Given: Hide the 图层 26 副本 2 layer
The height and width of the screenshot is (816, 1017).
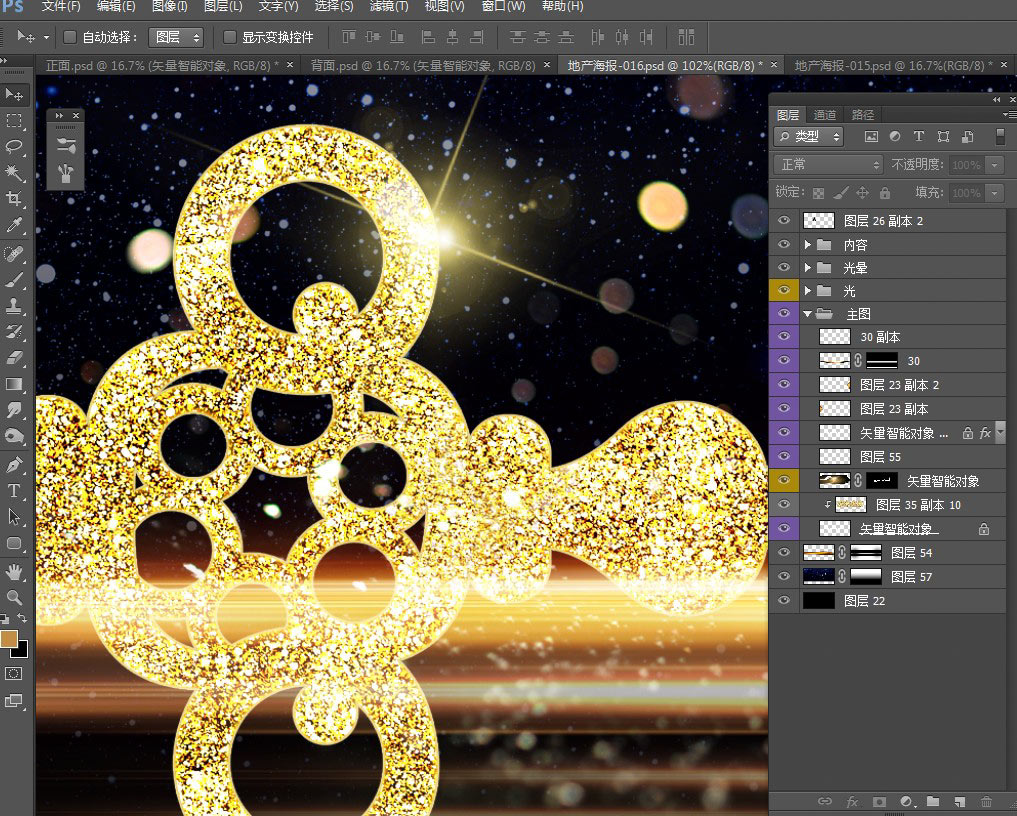Looking at the screenshot, I should point(784,221).
